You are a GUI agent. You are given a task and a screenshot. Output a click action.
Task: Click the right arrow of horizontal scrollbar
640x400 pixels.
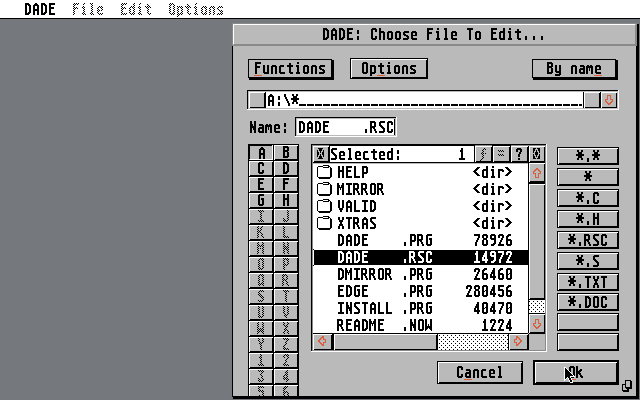pyautogui.click(x=518, y=341)
